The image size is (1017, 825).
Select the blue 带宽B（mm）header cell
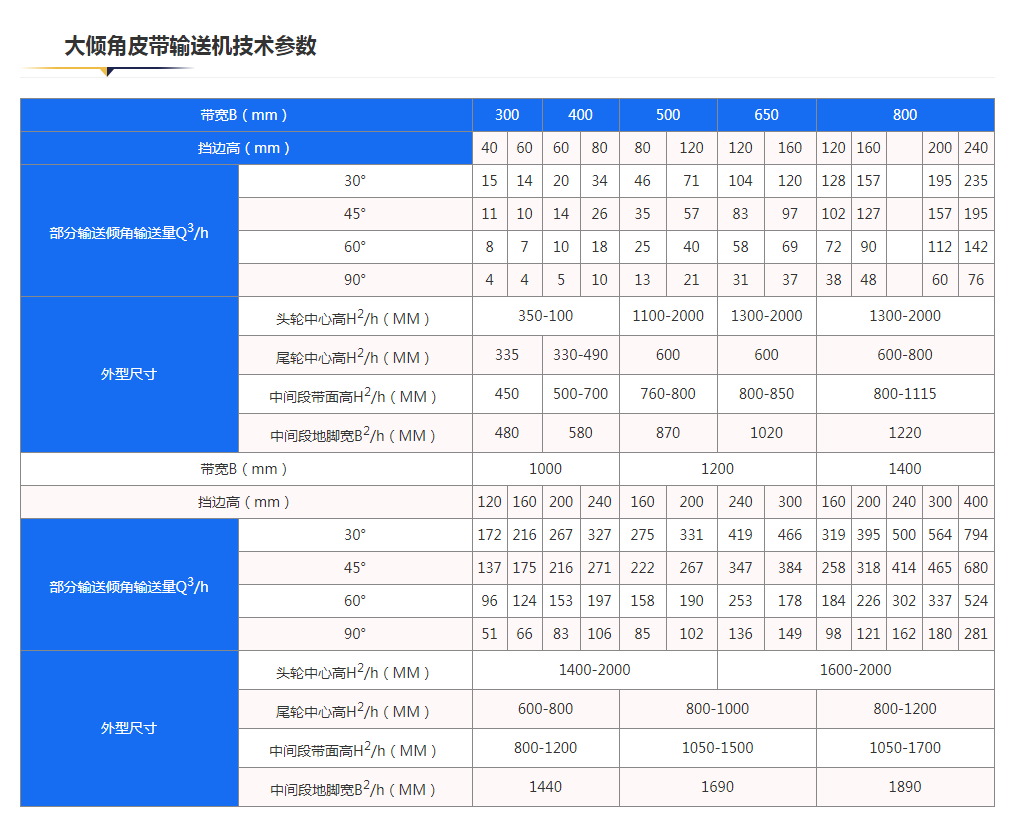pos(246,115)
